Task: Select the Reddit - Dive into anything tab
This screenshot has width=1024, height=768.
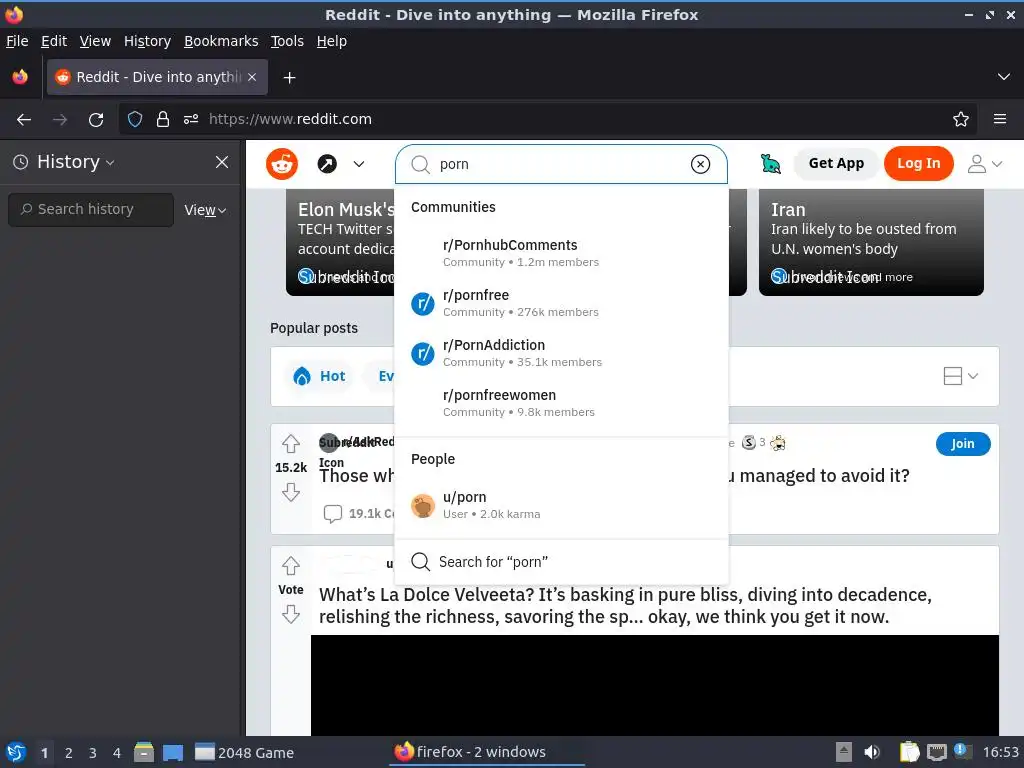Action: coord(157,77)
